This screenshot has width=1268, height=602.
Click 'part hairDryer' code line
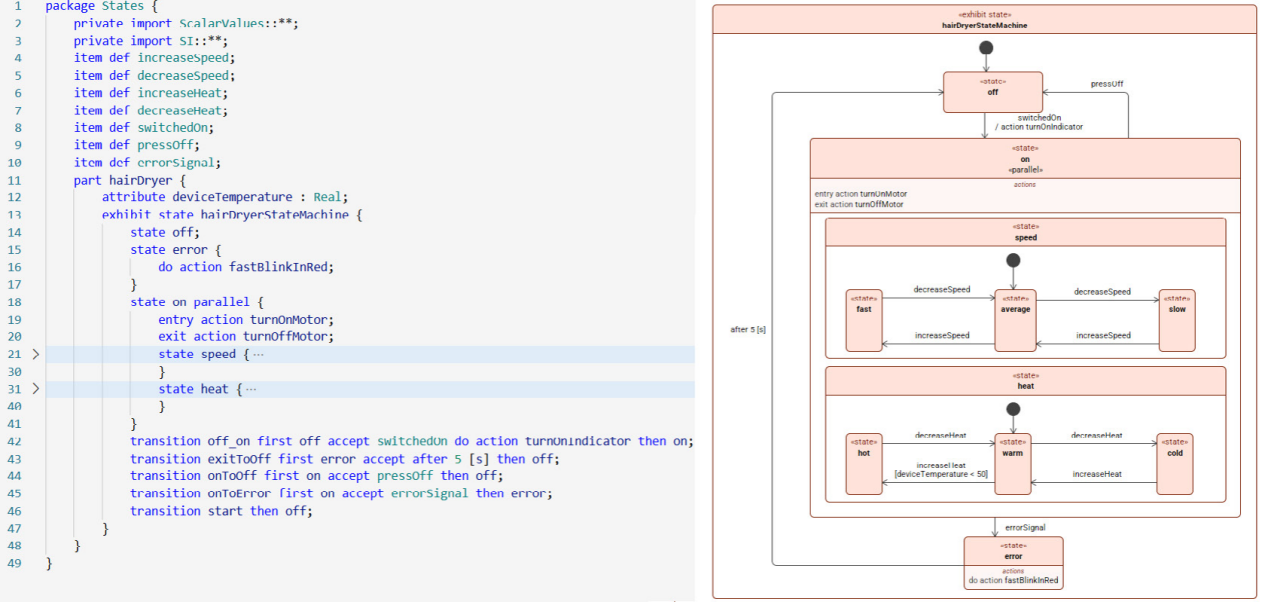click(130, 180)
